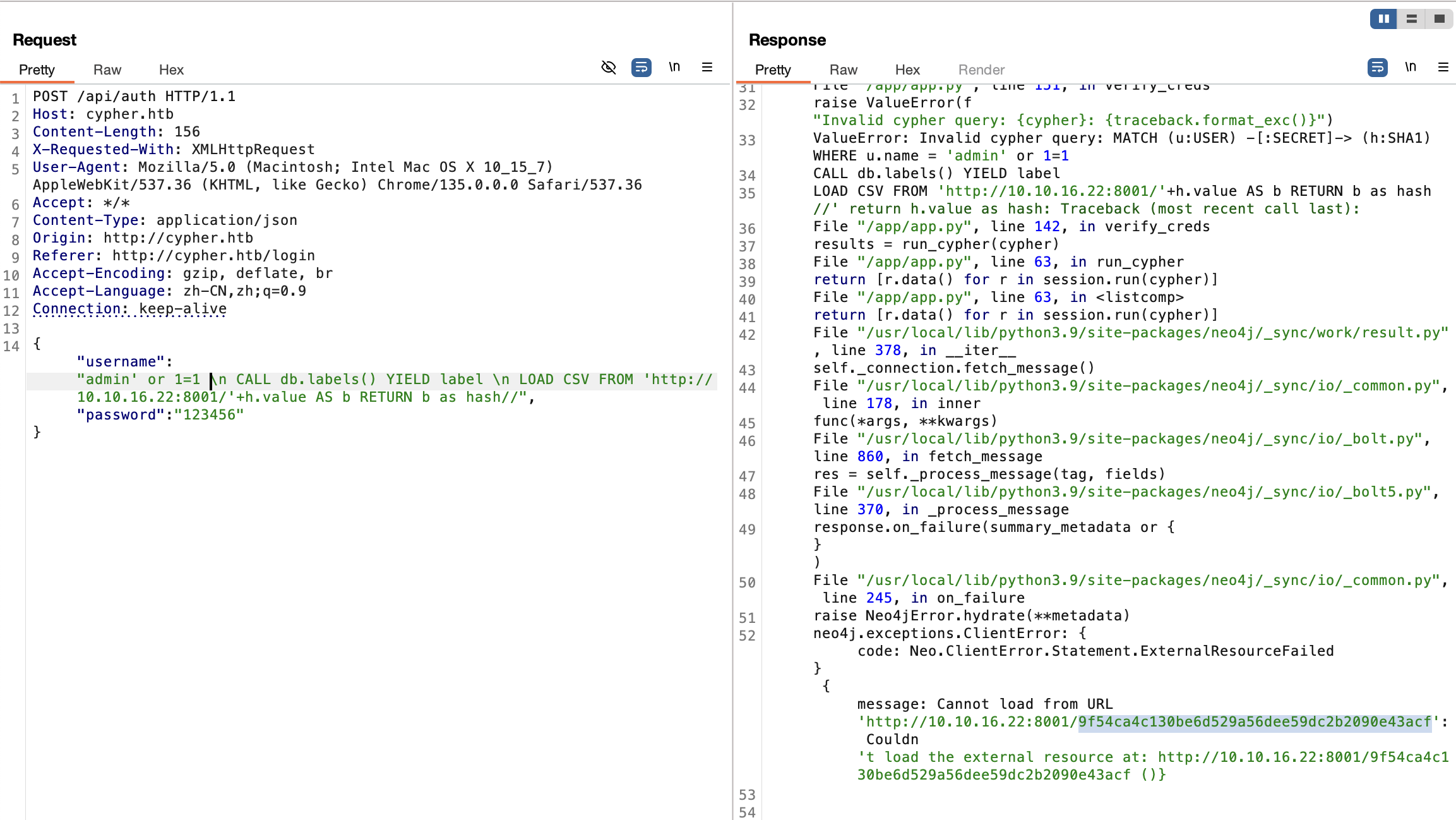1456x820 pixels.
Task: Click highlighted SHA1 hash in response
Action: [x=1254, y=721]
